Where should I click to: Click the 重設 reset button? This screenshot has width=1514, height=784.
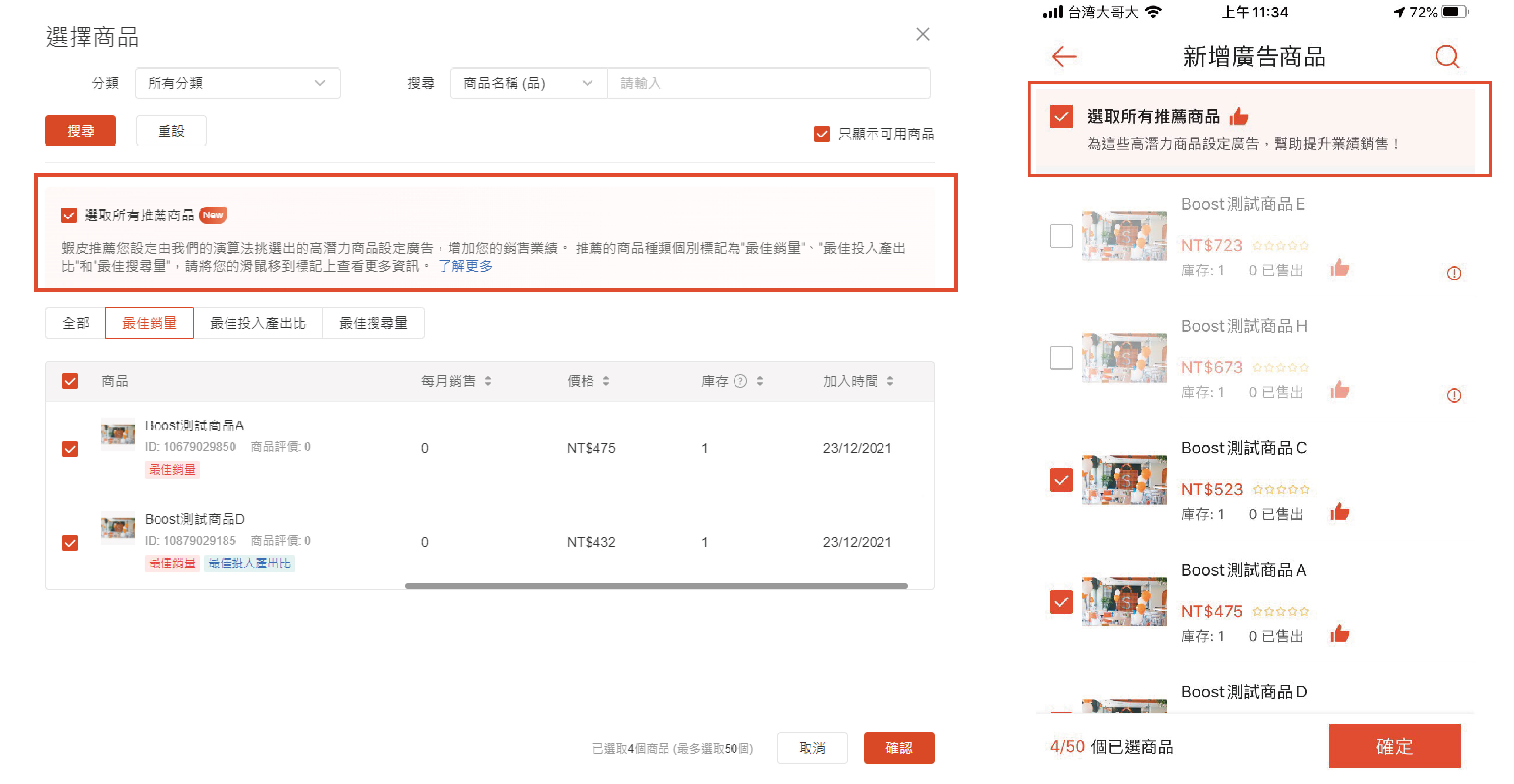171,130
